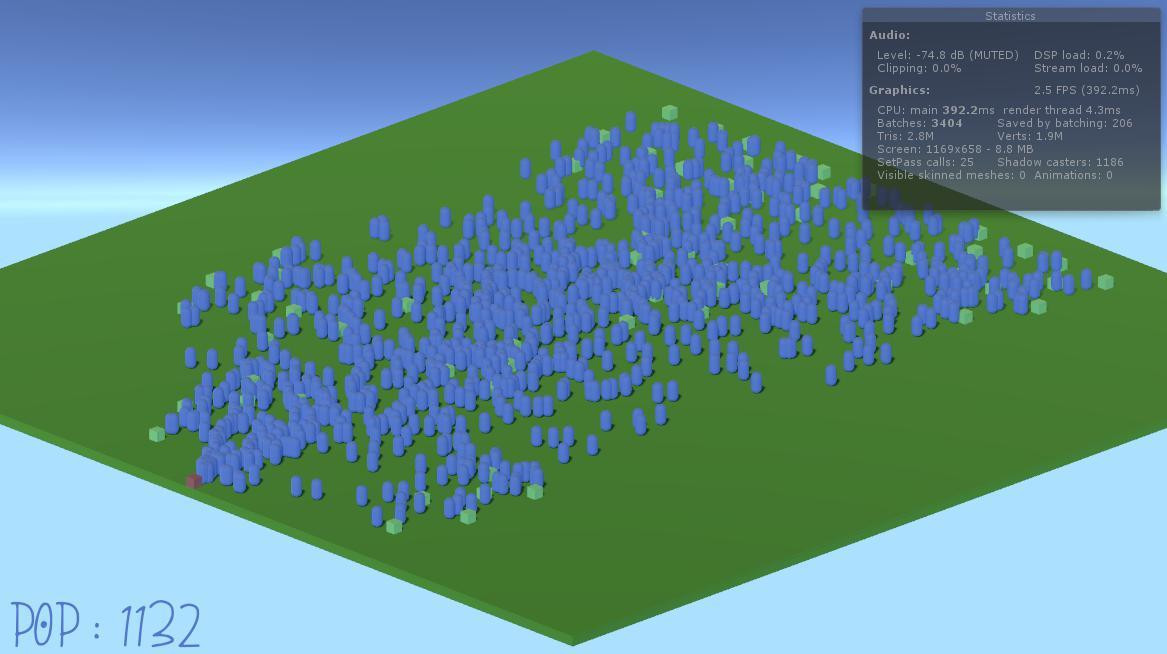Click the SetPass calls: 25 entry

tap(925, 162)
